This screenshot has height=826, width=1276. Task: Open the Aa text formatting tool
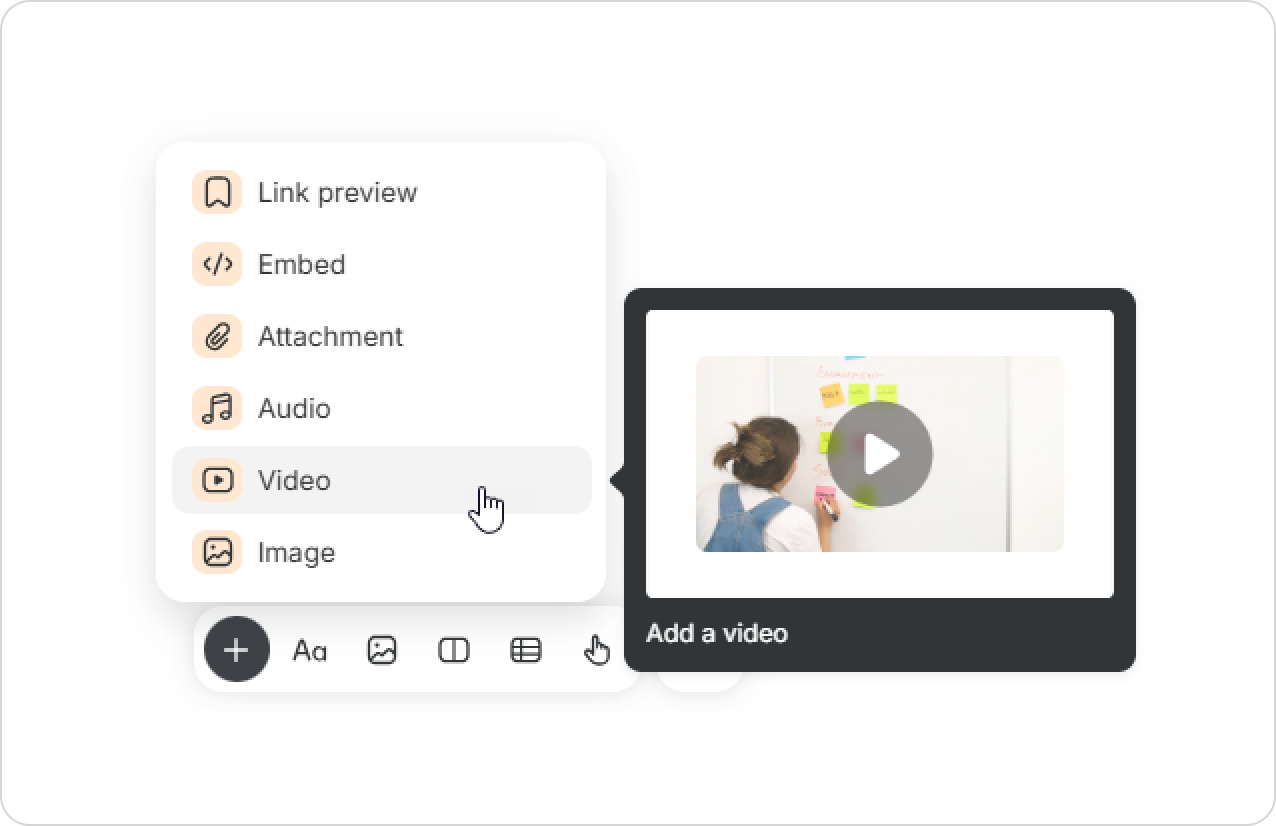point(310,651)
